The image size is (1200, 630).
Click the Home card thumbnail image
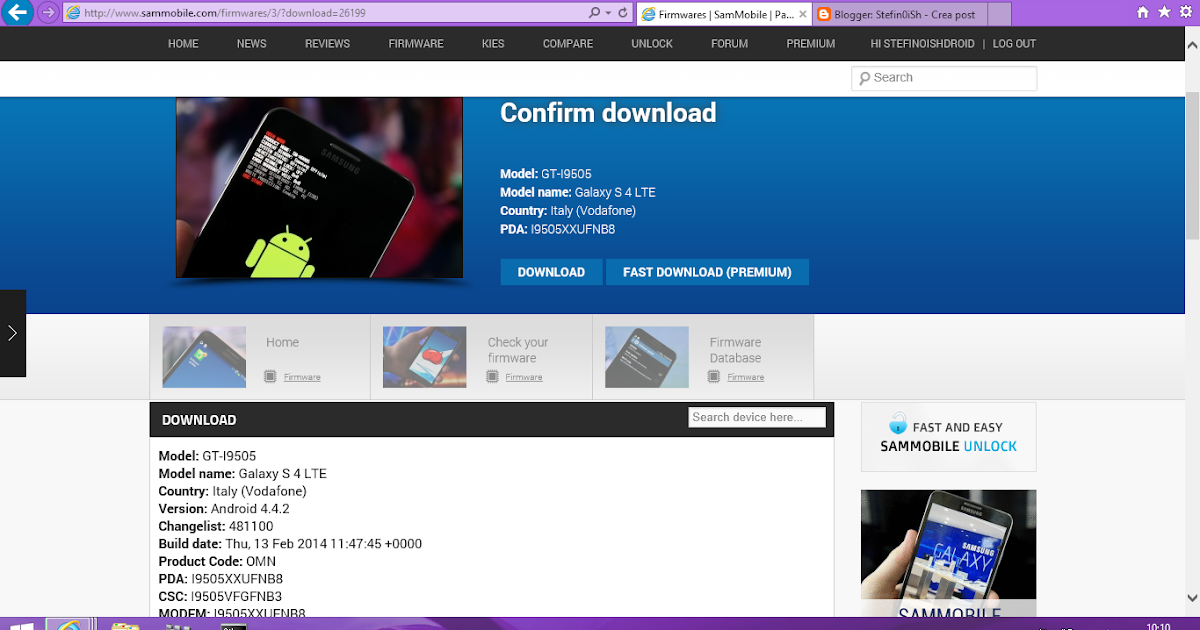[204, 357]
